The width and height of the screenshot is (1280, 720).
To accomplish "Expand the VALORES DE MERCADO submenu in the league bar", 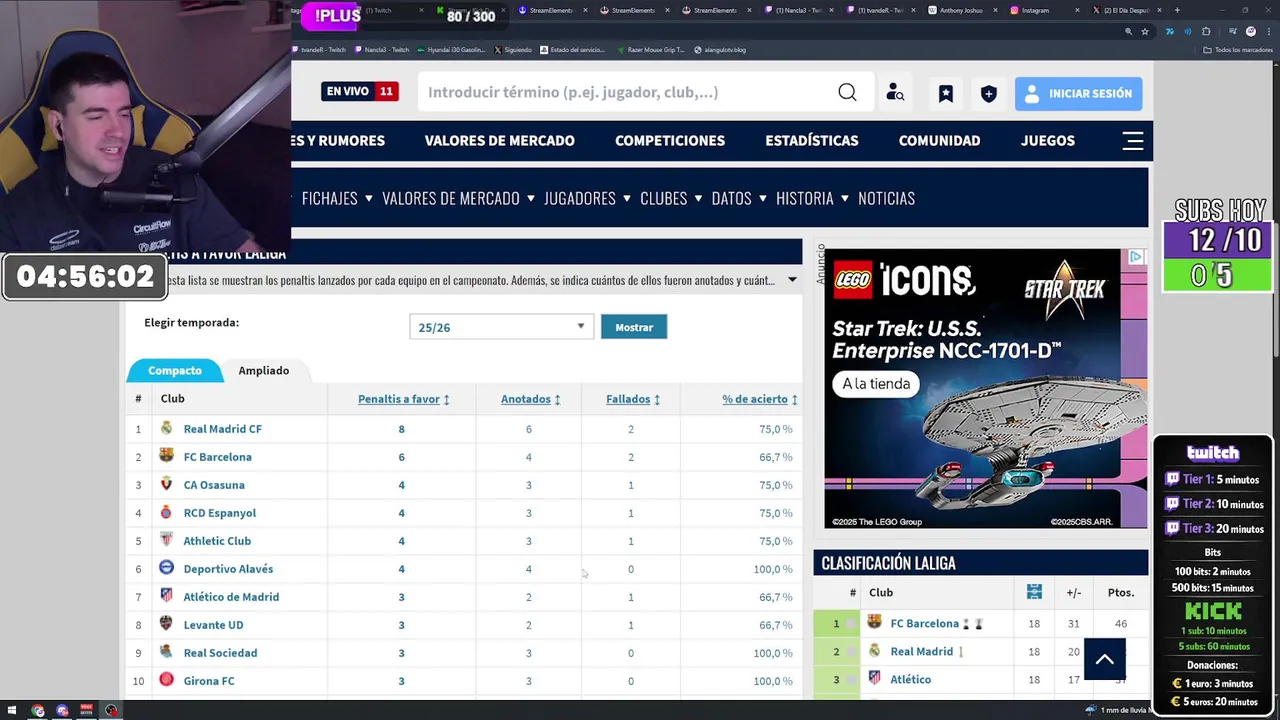I will 531,198.
